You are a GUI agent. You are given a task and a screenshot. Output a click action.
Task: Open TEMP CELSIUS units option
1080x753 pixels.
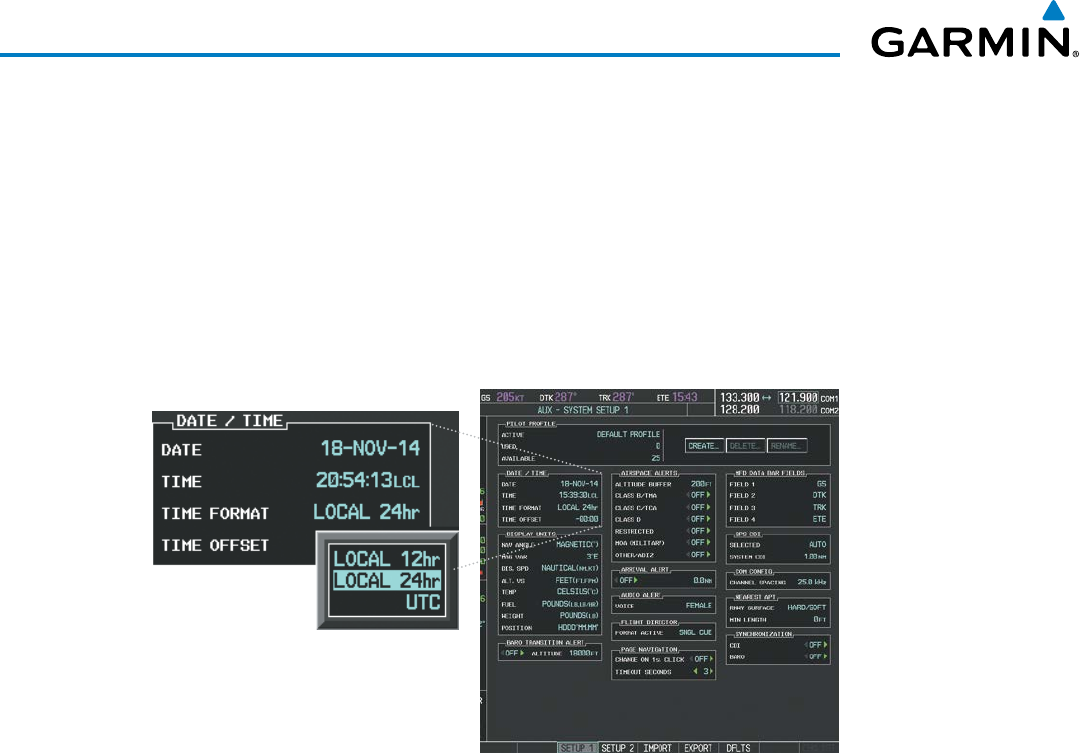click(578, 592)
